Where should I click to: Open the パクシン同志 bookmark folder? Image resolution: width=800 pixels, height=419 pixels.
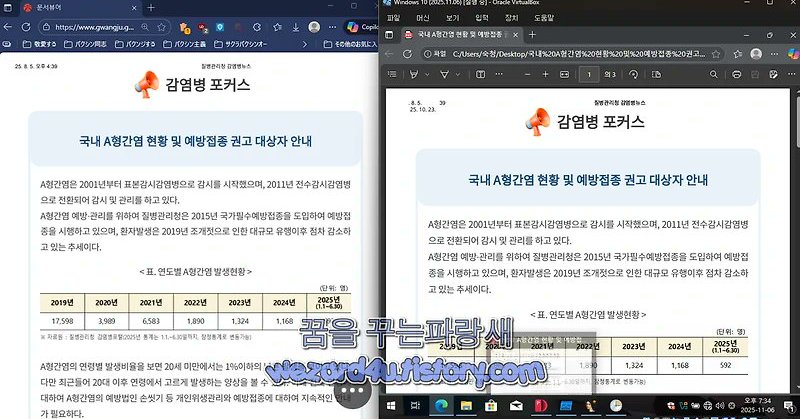85,44
